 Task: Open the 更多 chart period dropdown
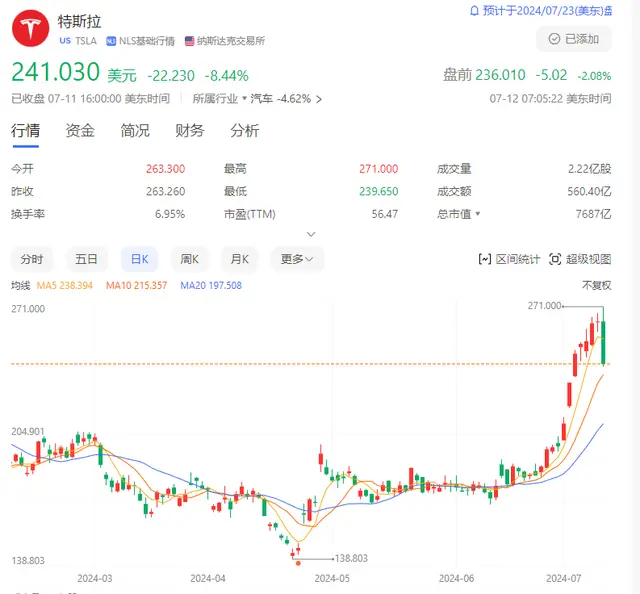click(297, 259)
